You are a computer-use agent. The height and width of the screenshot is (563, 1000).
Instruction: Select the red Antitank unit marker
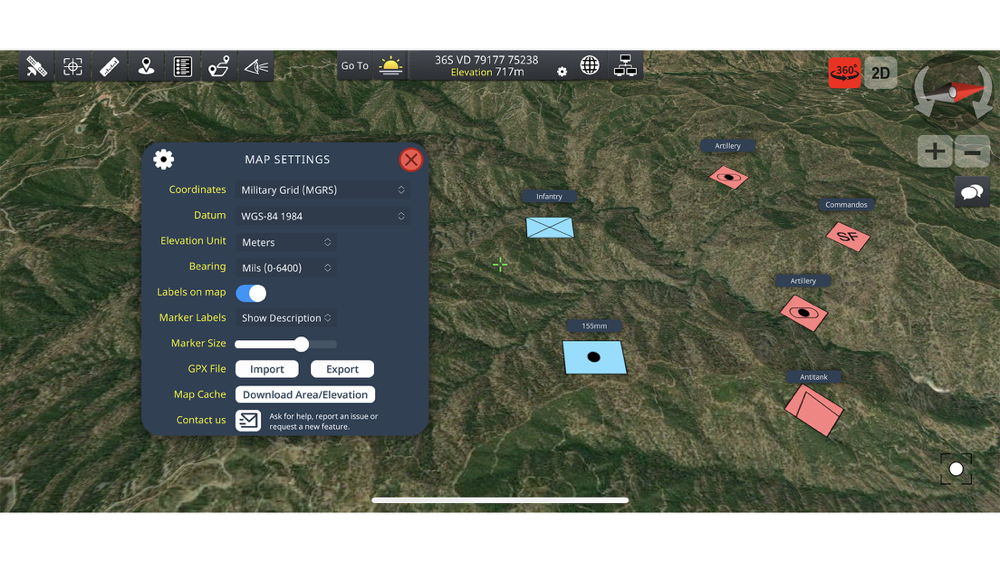tap(814, 411)
